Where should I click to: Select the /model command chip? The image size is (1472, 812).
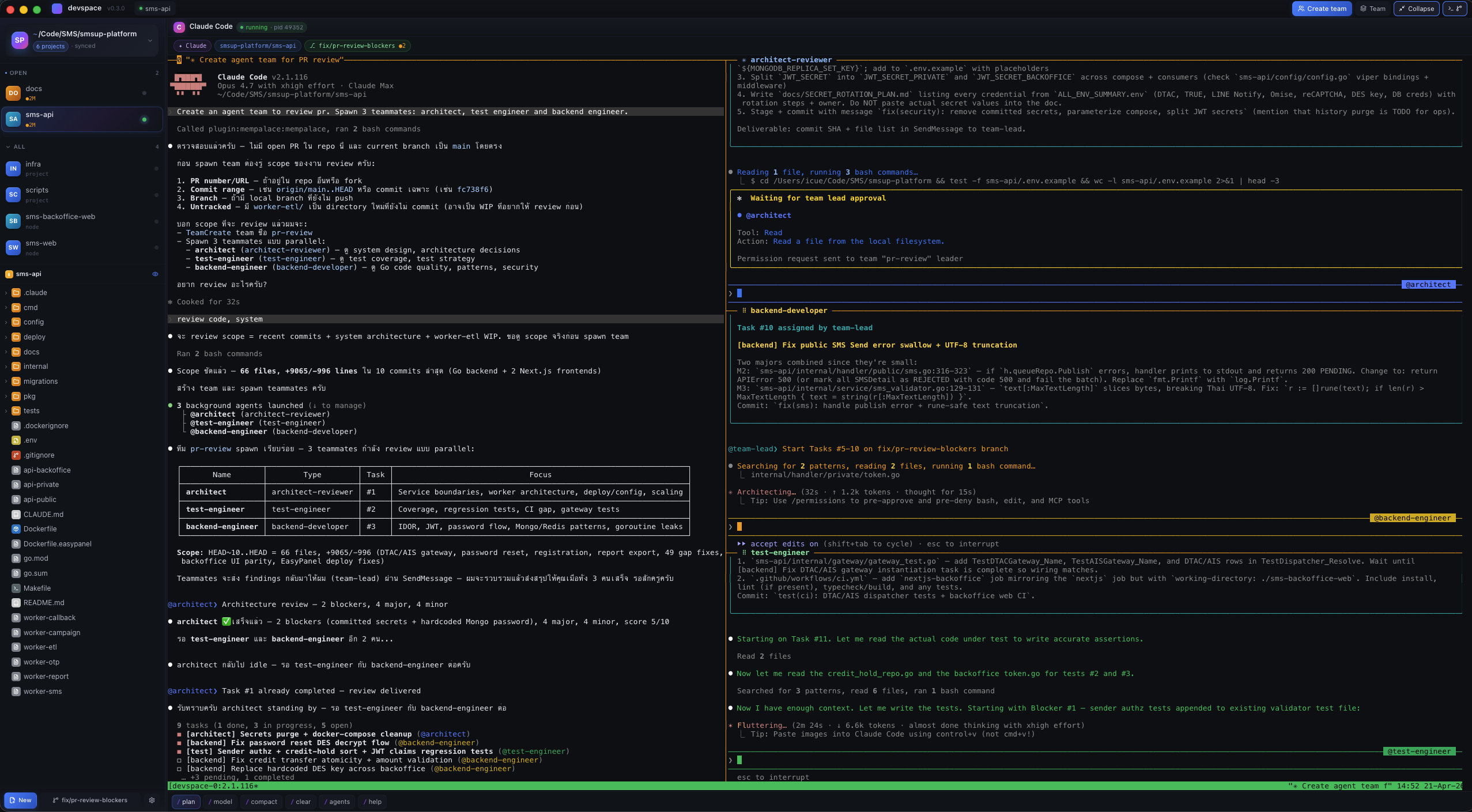(x=220, y=802)
